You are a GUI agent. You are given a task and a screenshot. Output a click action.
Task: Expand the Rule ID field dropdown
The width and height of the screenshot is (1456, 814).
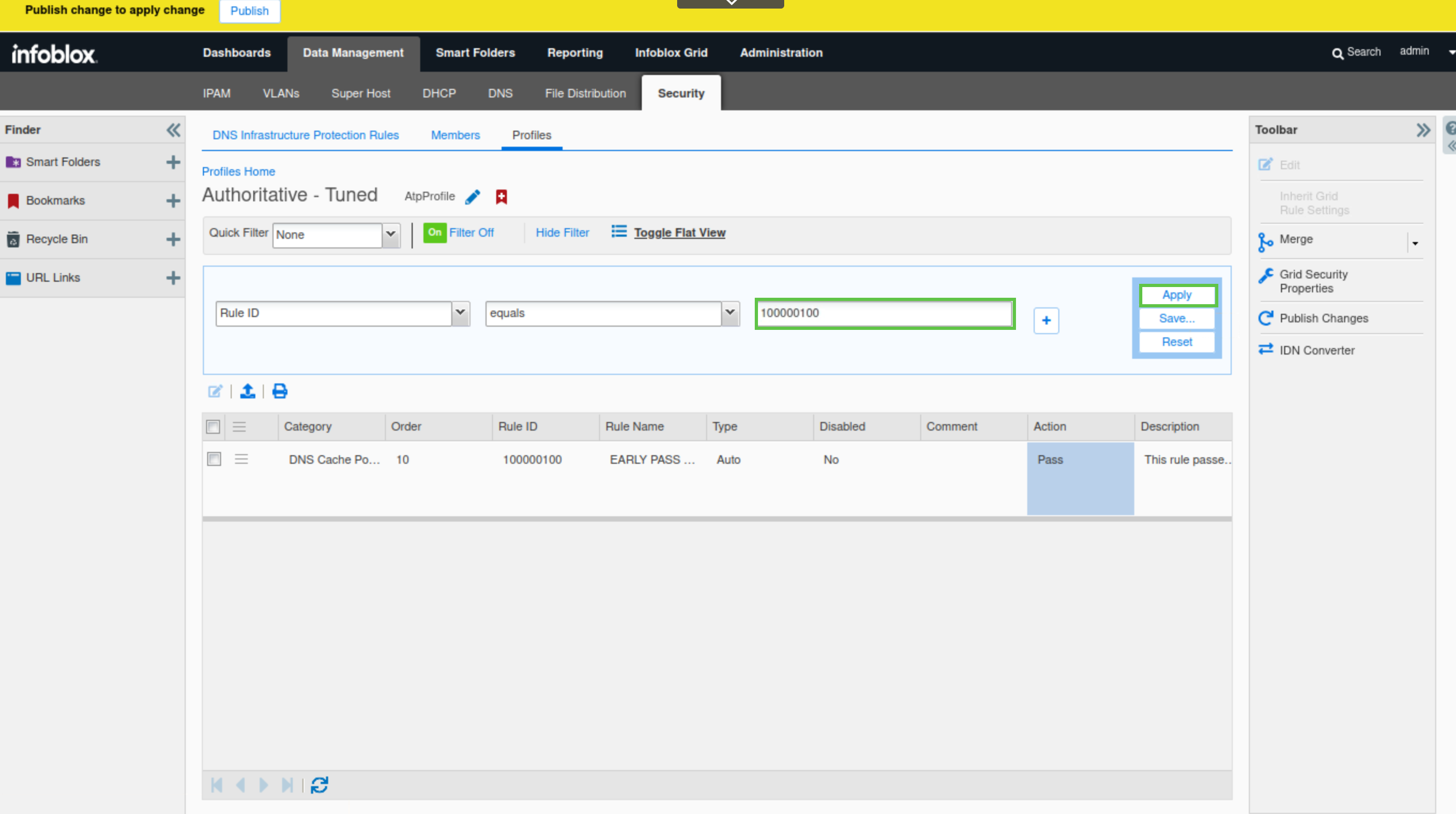(460, 313)
